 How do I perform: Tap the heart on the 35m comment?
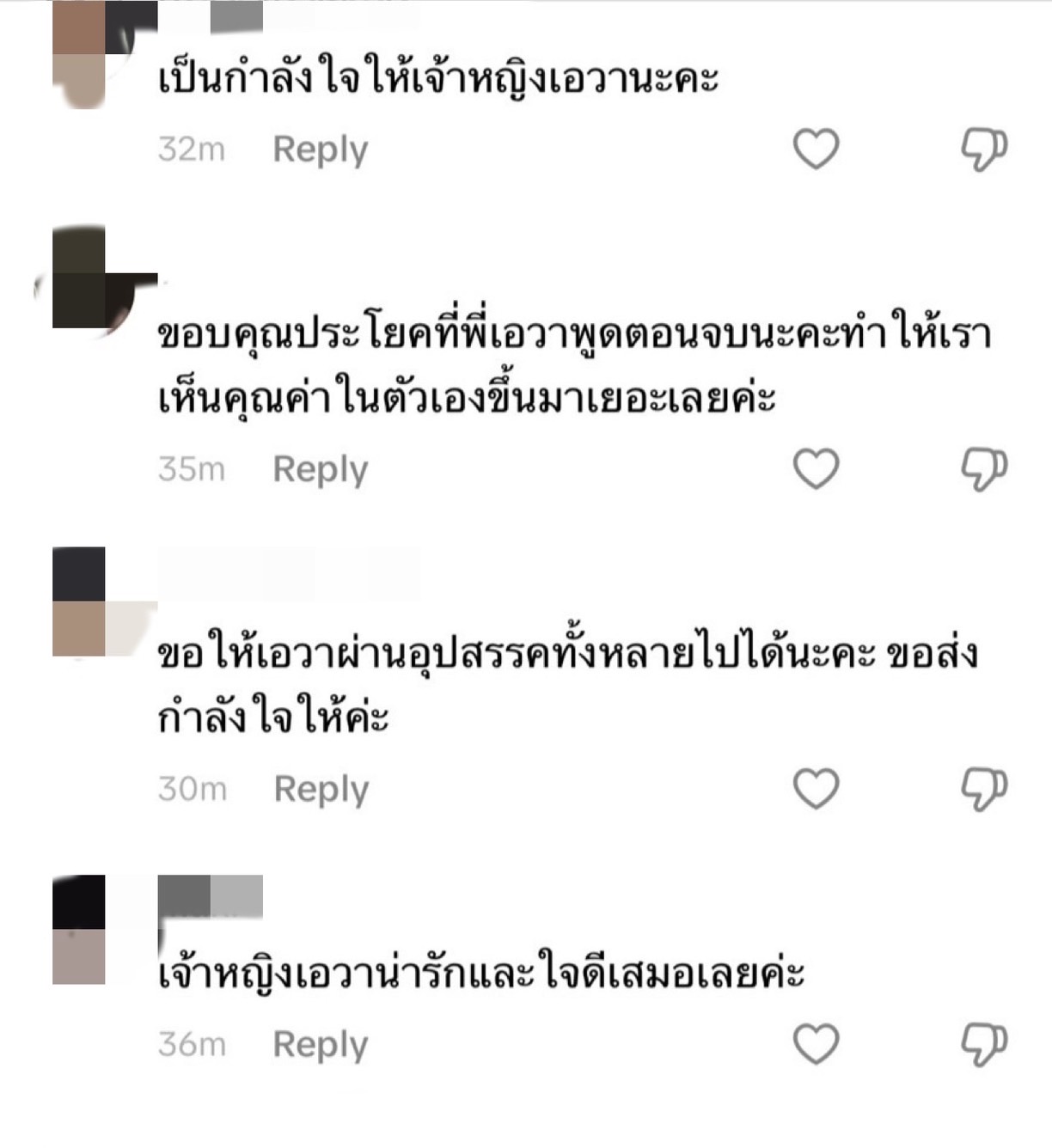tap(816, 468)
